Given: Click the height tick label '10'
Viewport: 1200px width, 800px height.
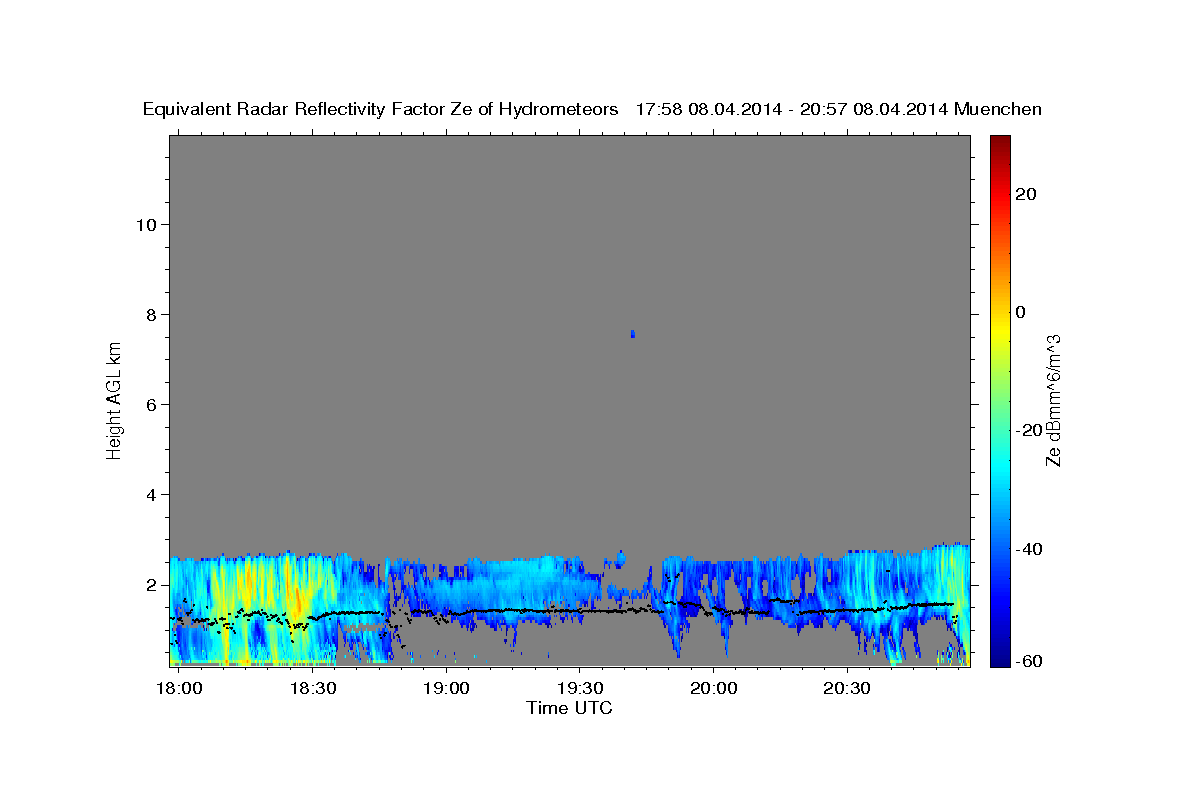Looking at the screenshot, I should 145,224.
